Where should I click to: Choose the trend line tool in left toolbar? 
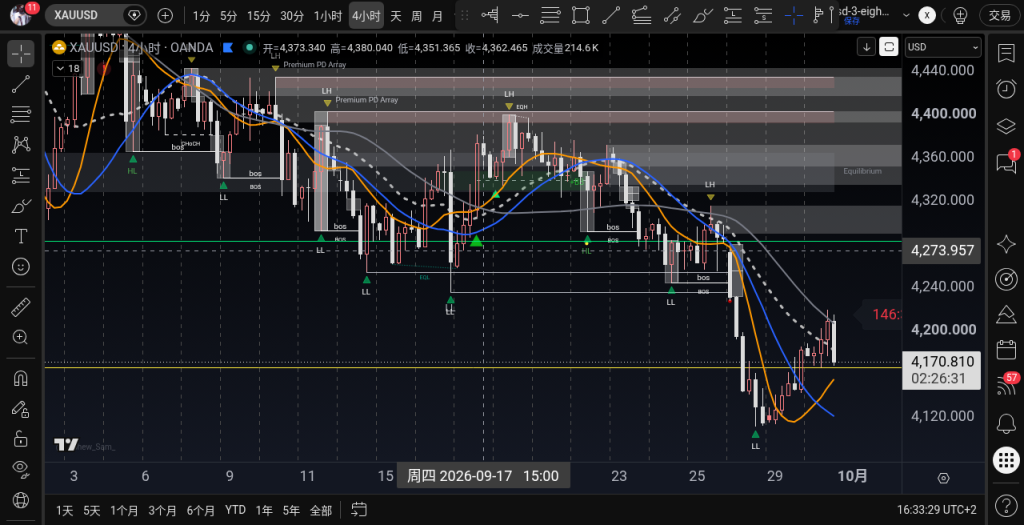(x=21, y=84)
